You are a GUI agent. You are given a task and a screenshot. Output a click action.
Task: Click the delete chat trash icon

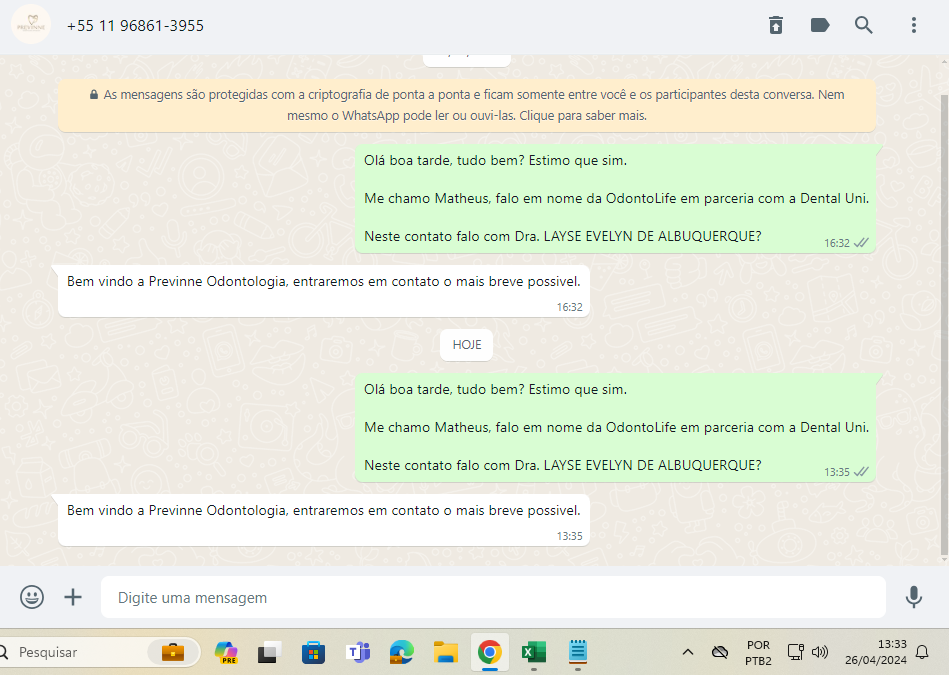click(x=776, y=26)
